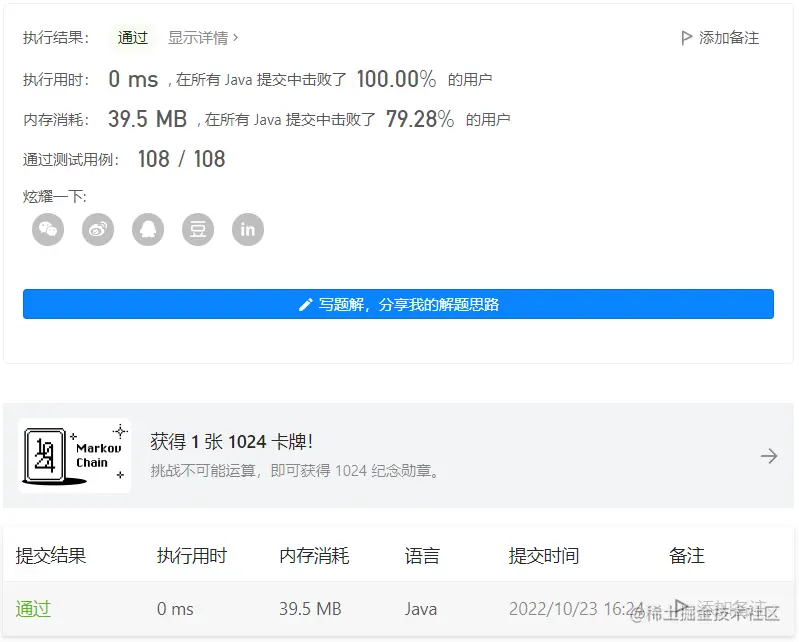
Task: Click the 0 ms cell in table row
Action: click(175, 609)
